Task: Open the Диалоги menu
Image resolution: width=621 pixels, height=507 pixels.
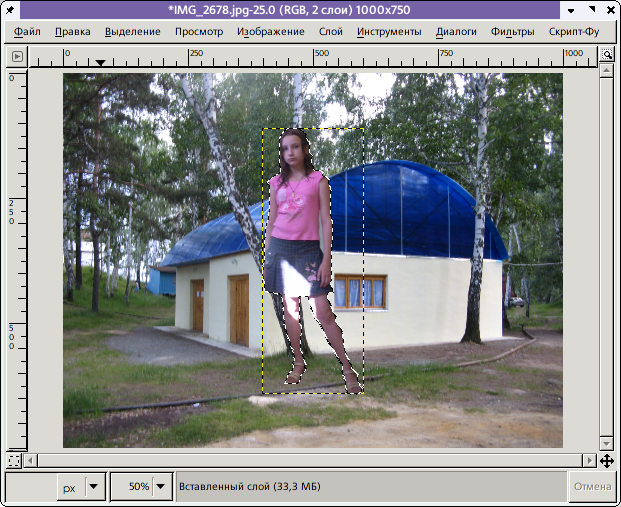Action: (456, 31)
